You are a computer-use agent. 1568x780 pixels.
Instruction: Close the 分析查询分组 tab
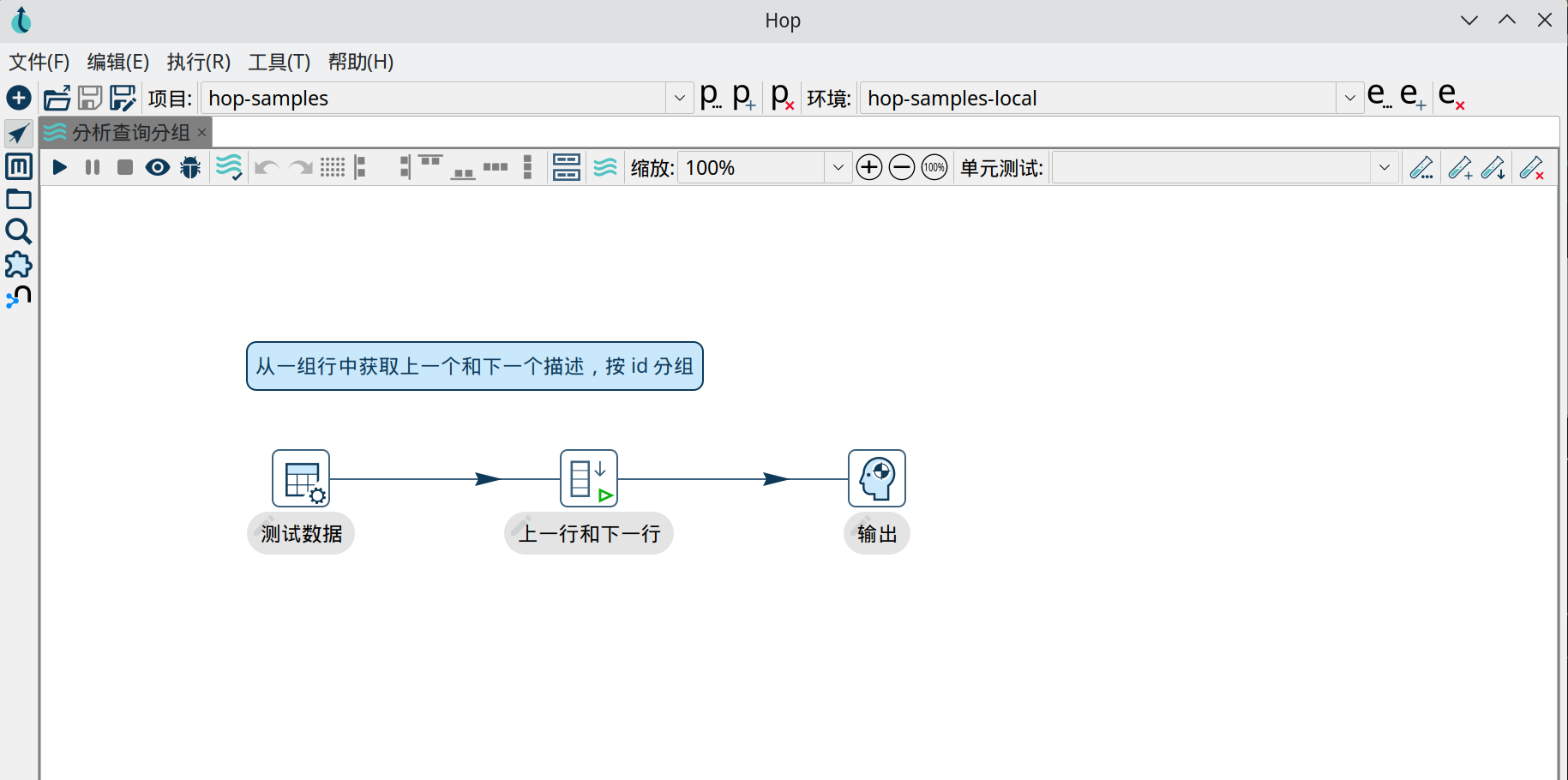pos(202,132)
